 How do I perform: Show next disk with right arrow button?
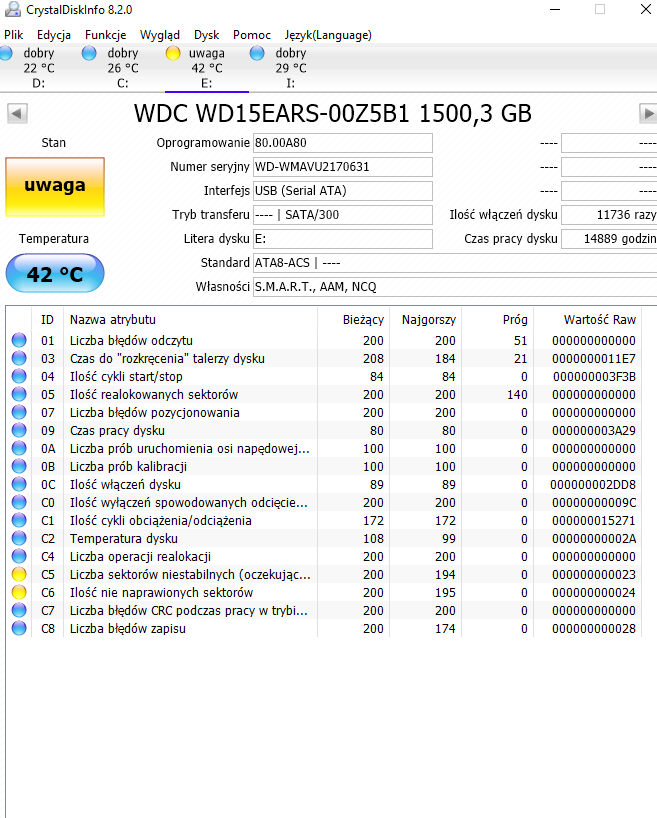coord(648,113)
